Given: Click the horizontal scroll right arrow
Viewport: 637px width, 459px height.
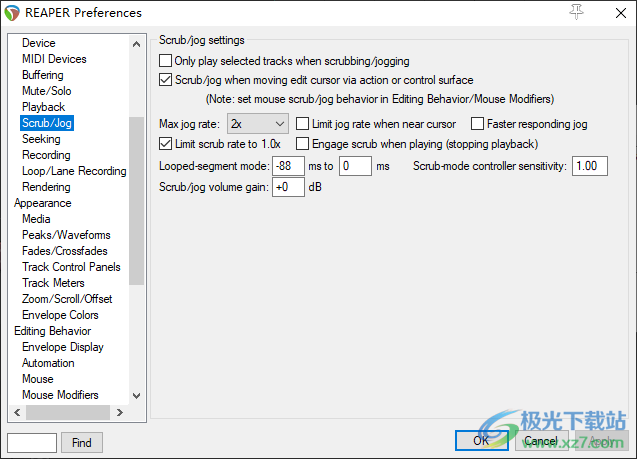Looking at the screenshot, I should 119,411.
